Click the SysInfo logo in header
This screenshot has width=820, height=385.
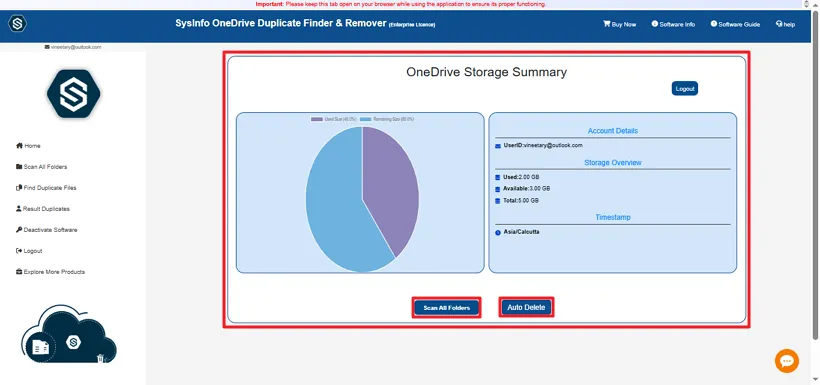(17, 24)
